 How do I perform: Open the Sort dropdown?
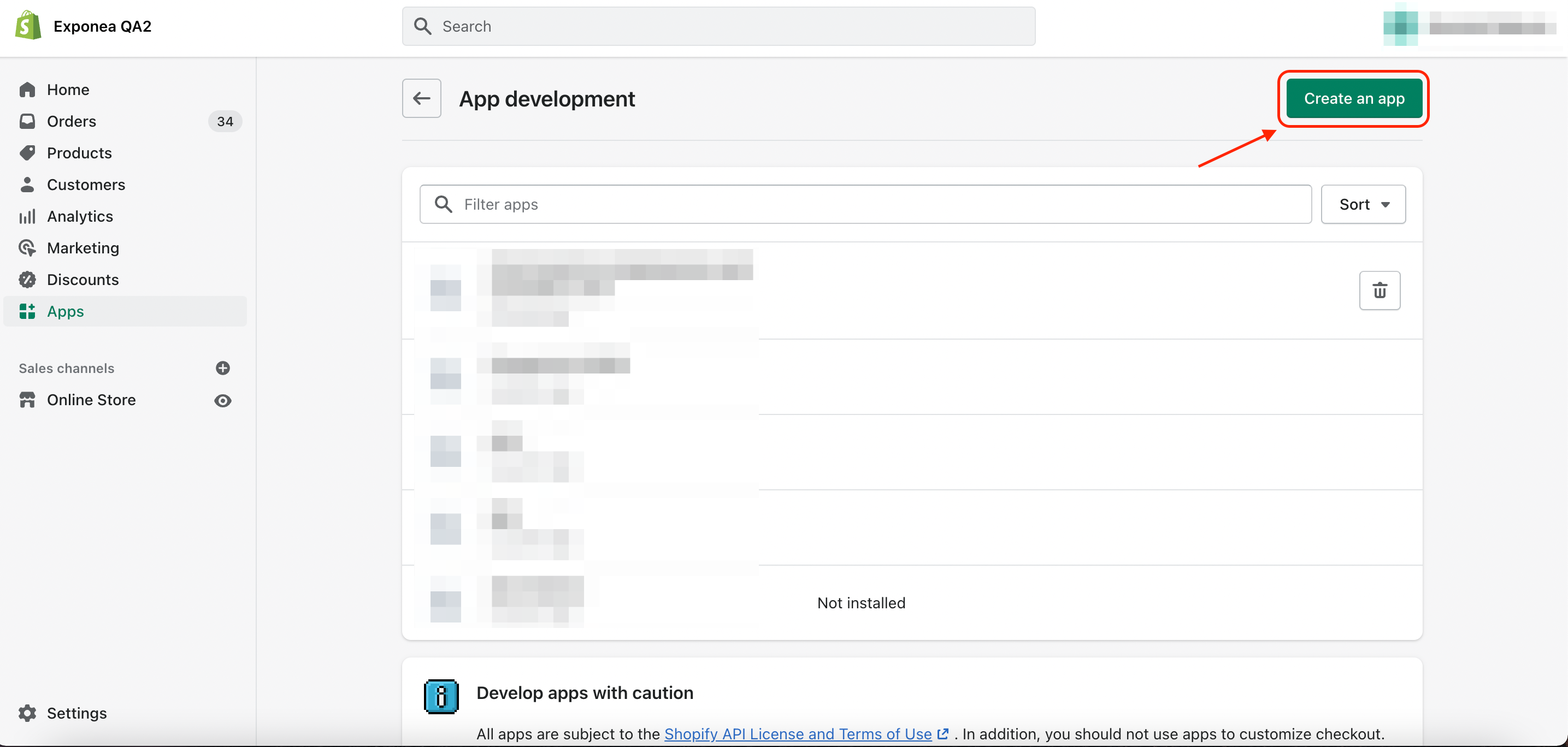[1363, 204]
